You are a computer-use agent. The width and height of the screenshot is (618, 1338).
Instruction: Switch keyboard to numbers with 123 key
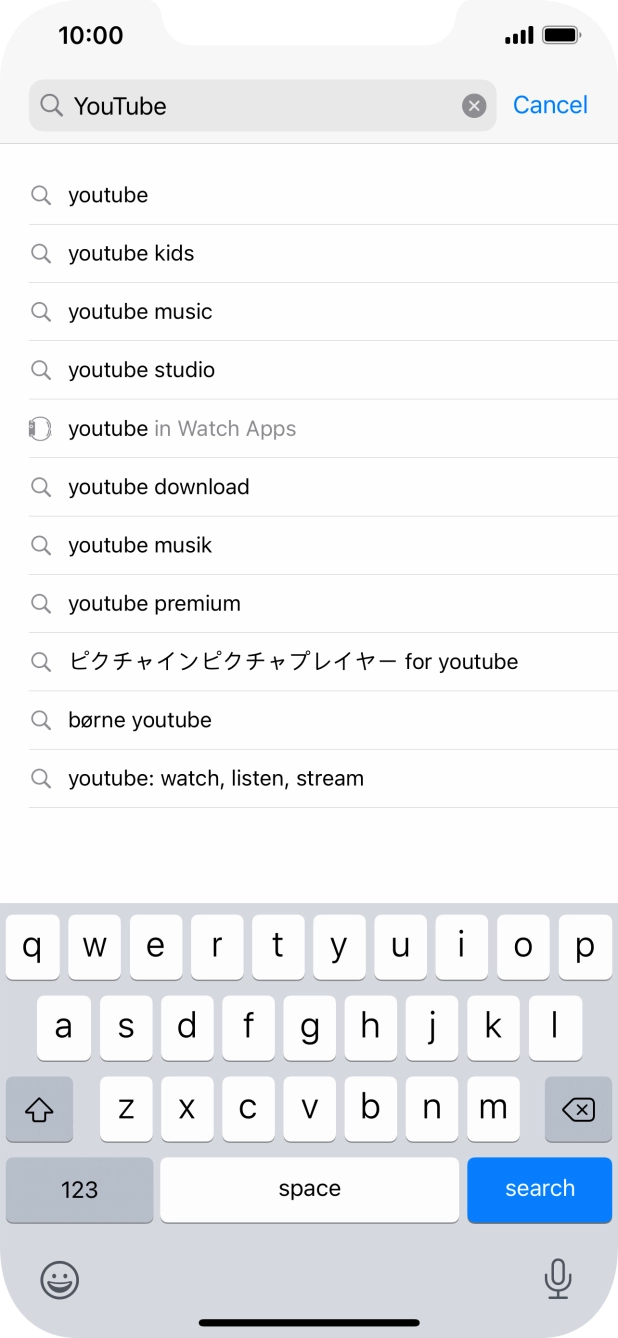[x=79, y=1190]
